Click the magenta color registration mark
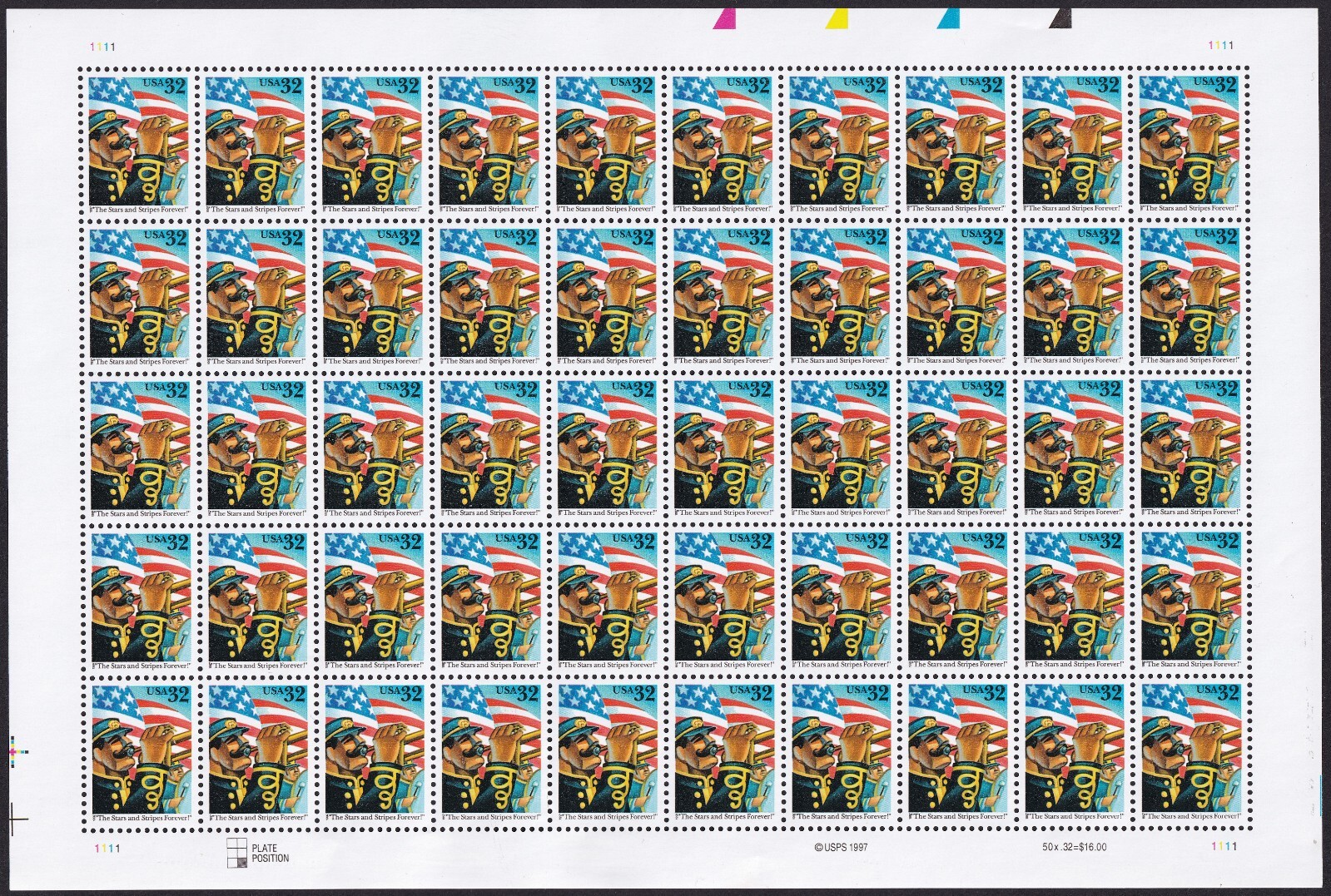Image resolution: width=1331 pixels, height=896 pixels. pos(726,17)
